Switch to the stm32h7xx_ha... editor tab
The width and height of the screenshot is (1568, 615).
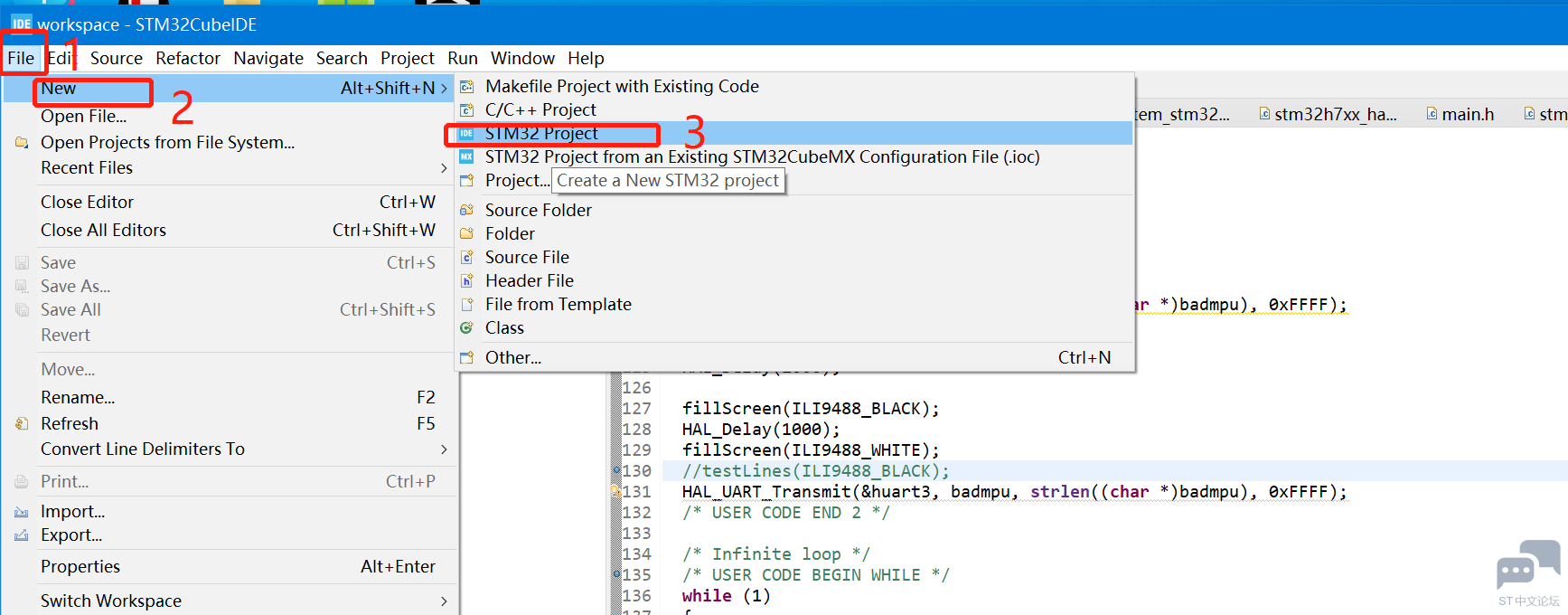pos(1328,114)
